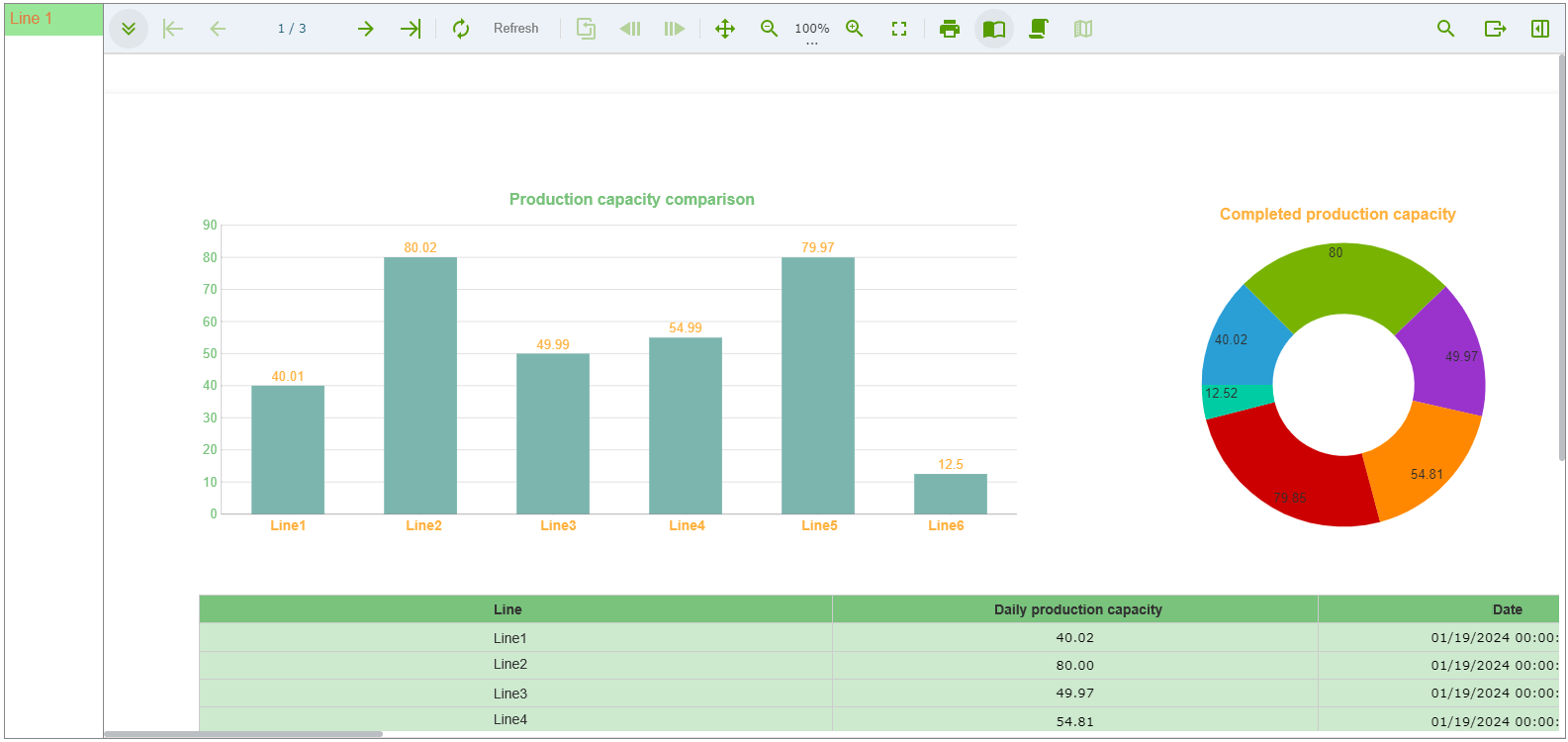Print the report

pos(950,29)
